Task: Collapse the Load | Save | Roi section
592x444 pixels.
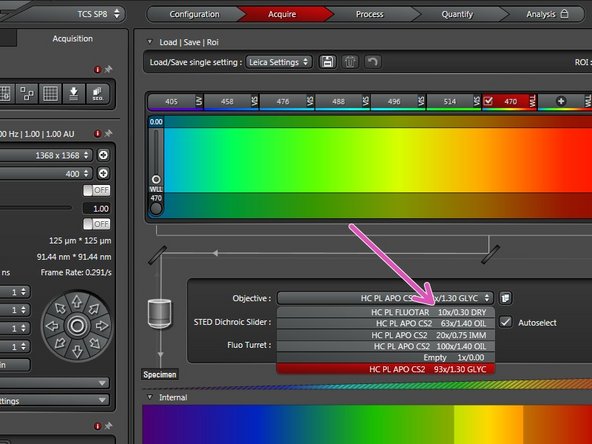Action: [x=150, y=42]
